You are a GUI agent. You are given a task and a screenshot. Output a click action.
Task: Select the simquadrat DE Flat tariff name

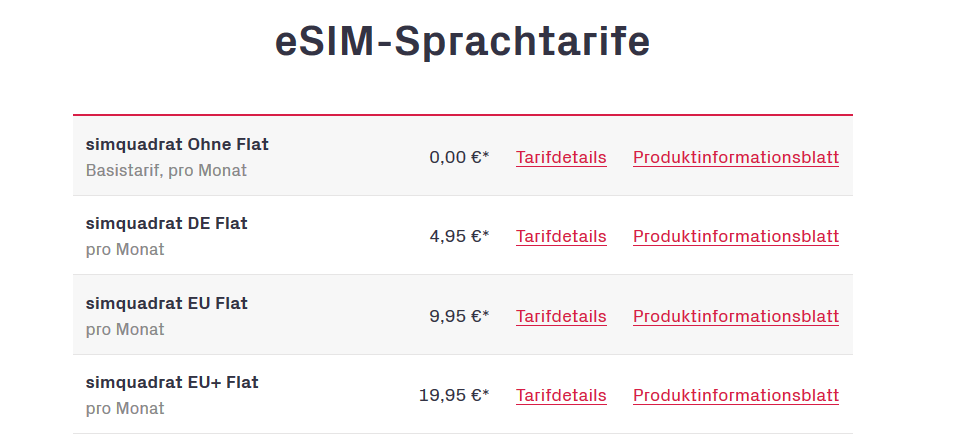coord(166,223)
